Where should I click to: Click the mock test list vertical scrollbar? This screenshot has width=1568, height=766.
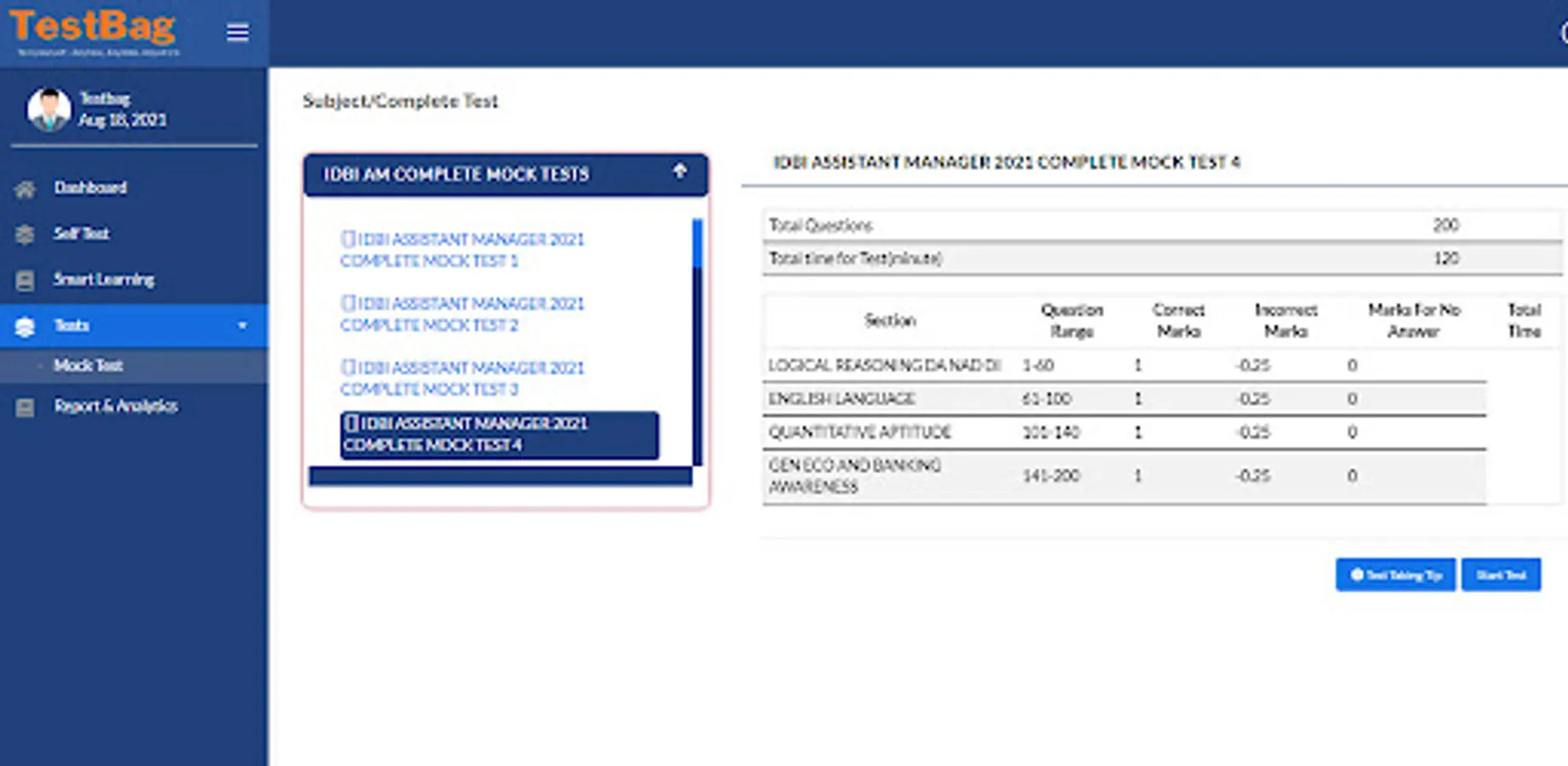tap(698, 341)
